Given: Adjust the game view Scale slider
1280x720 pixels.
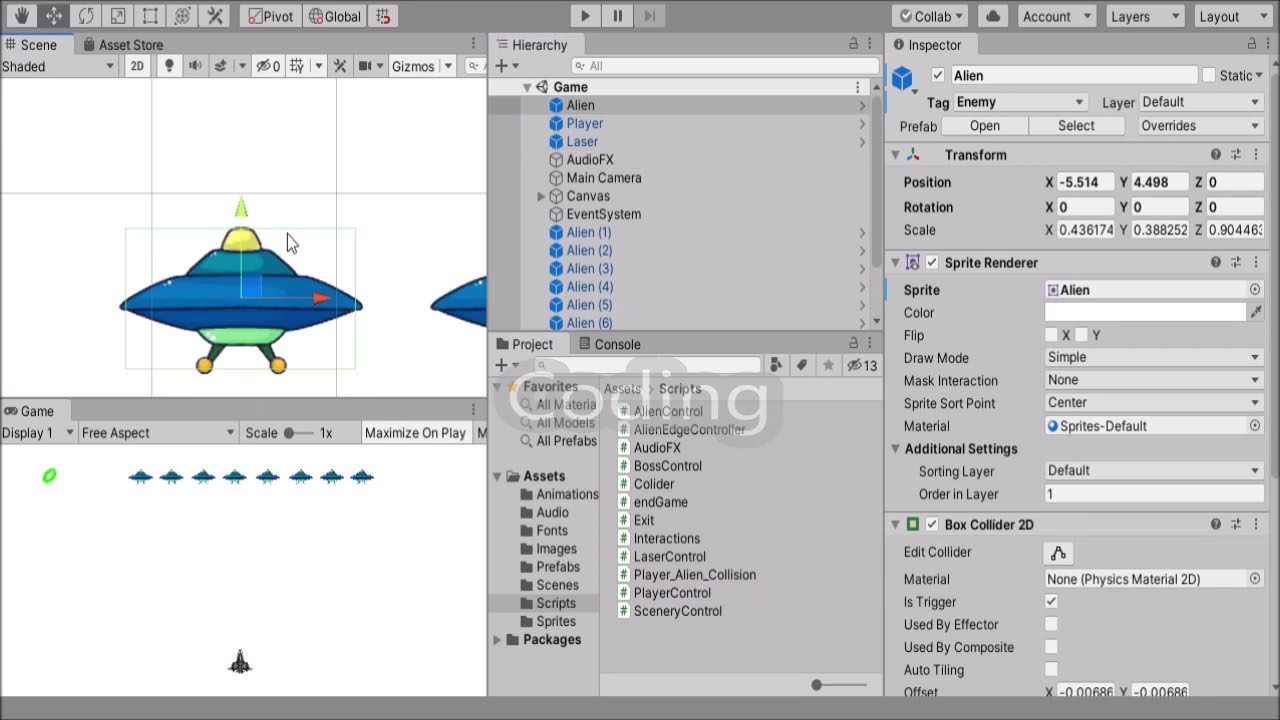Looking at the screenshot, I should point(296,433).
